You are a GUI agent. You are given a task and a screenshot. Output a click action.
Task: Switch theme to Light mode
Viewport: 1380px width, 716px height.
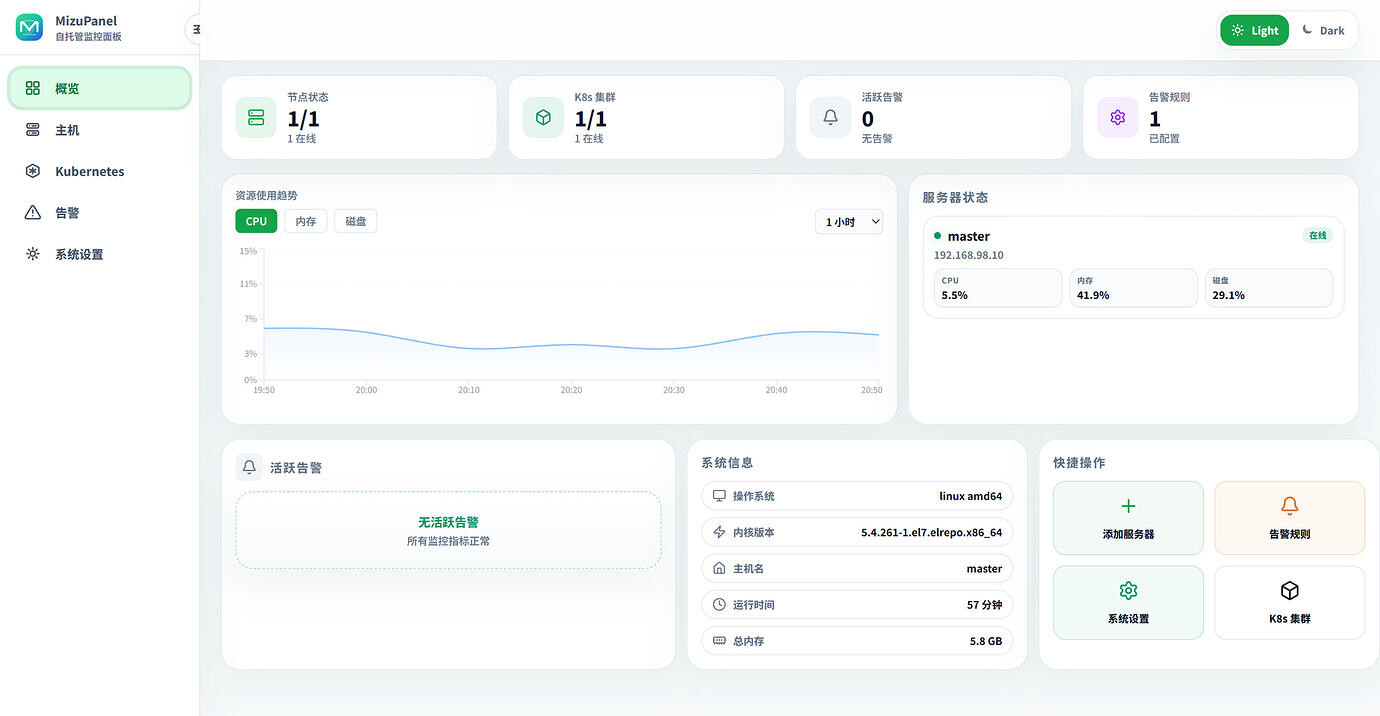(1255, 30)
